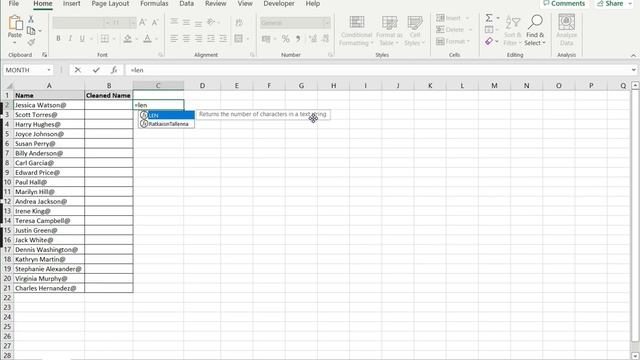Click the Font Color letter A icon
Screen dimensions: 640x360
coord(147,38)
